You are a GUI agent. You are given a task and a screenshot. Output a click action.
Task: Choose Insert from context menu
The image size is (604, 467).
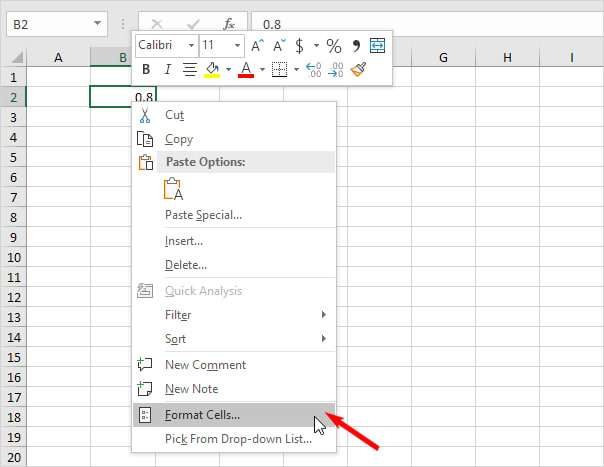click(234, 241)
